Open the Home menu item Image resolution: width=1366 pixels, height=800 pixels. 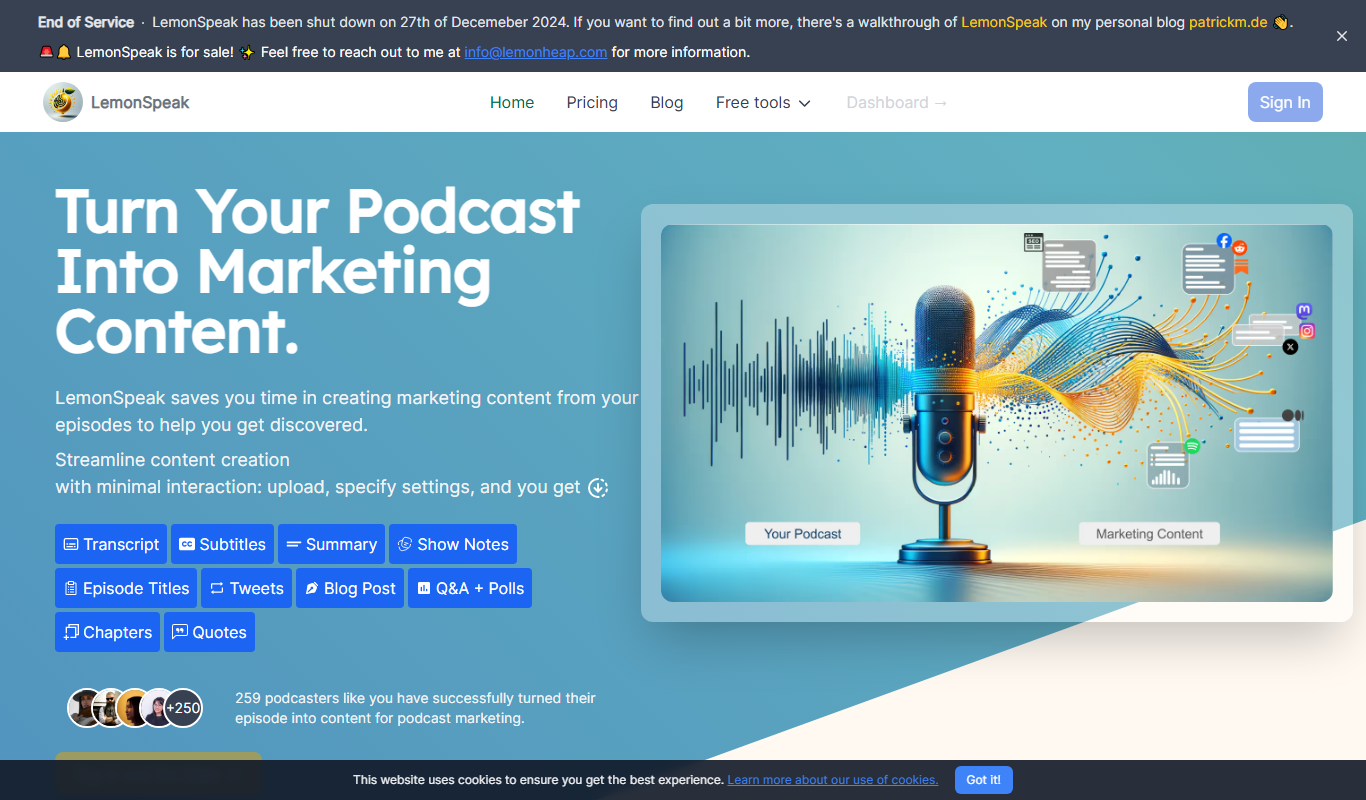[512, 102]
